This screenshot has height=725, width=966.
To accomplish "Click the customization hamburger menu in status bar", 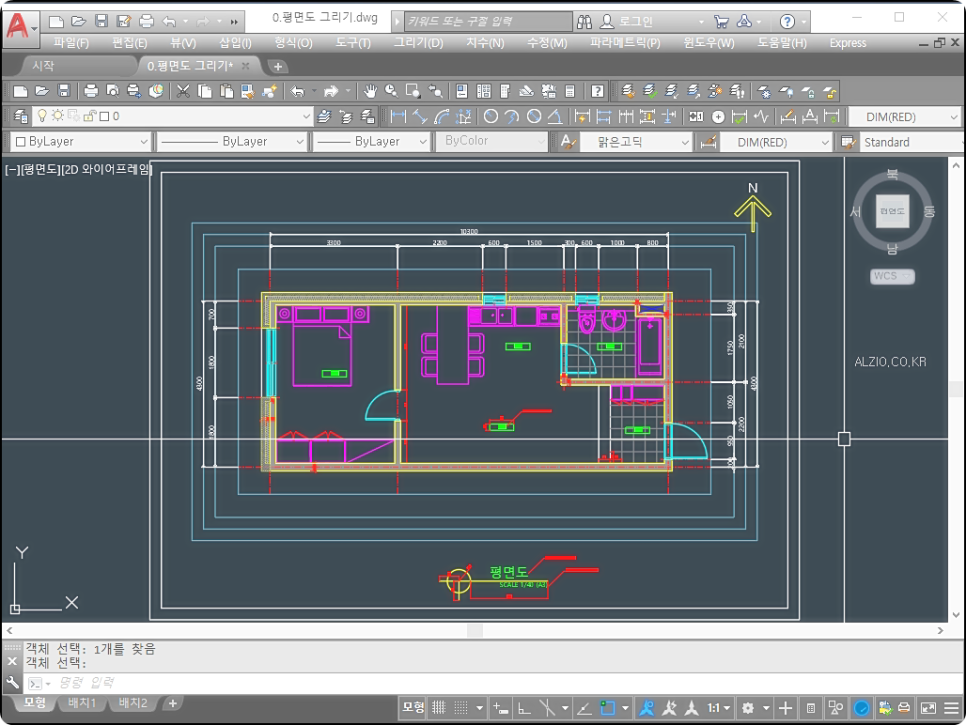I will (951, 708).
